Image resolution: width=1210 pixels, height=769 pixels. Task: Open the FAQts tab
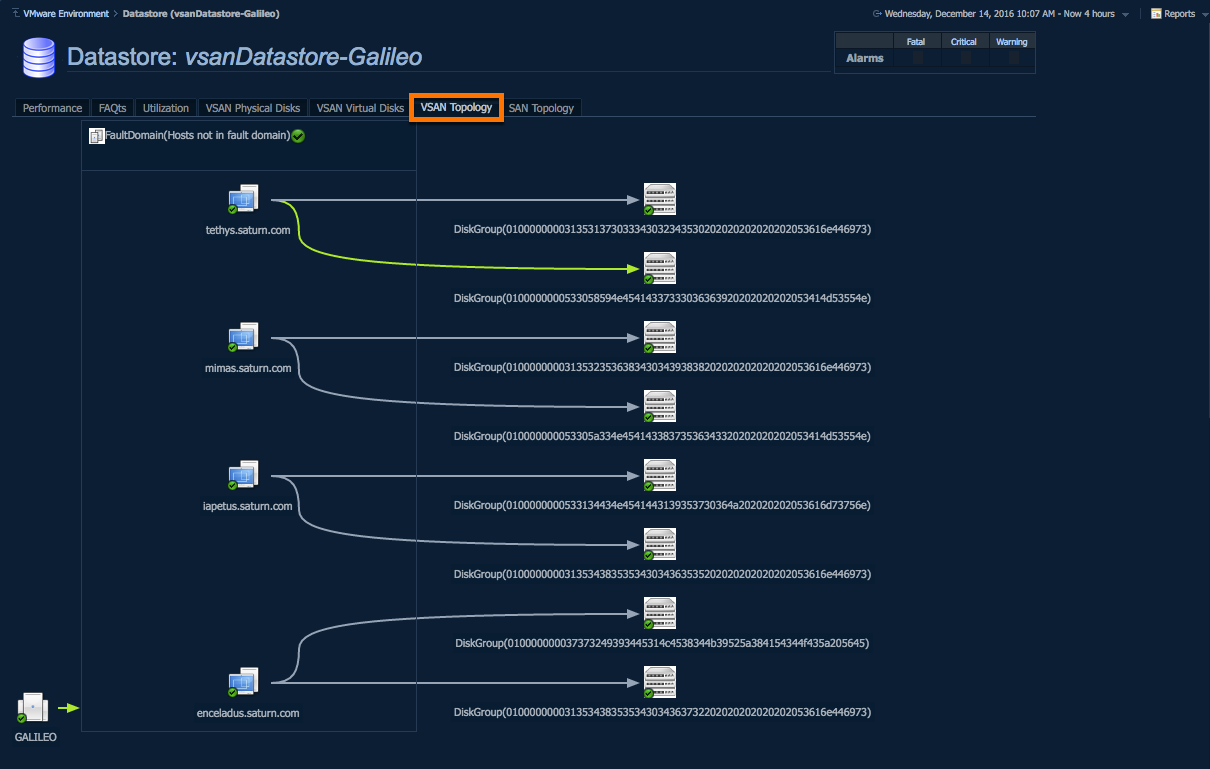pos(113,108)
